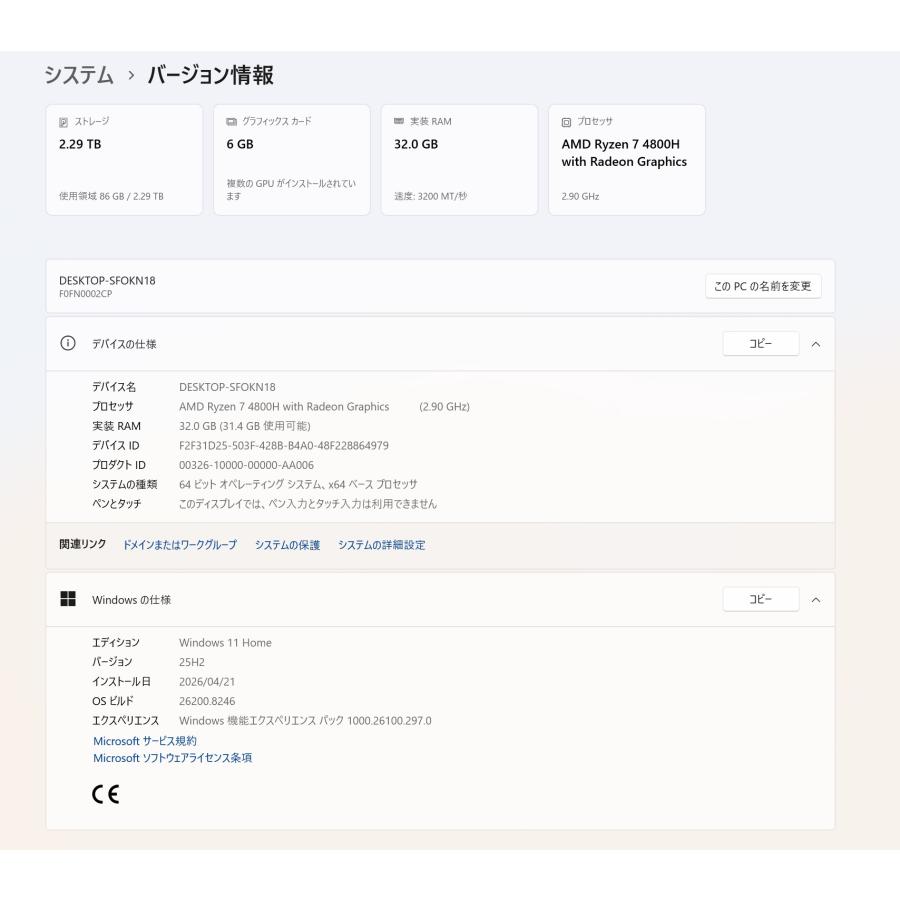900x900 pixels.
Task: Click 使用領域 86 GB / 2.29 TB text
Action: click(111, 196)
